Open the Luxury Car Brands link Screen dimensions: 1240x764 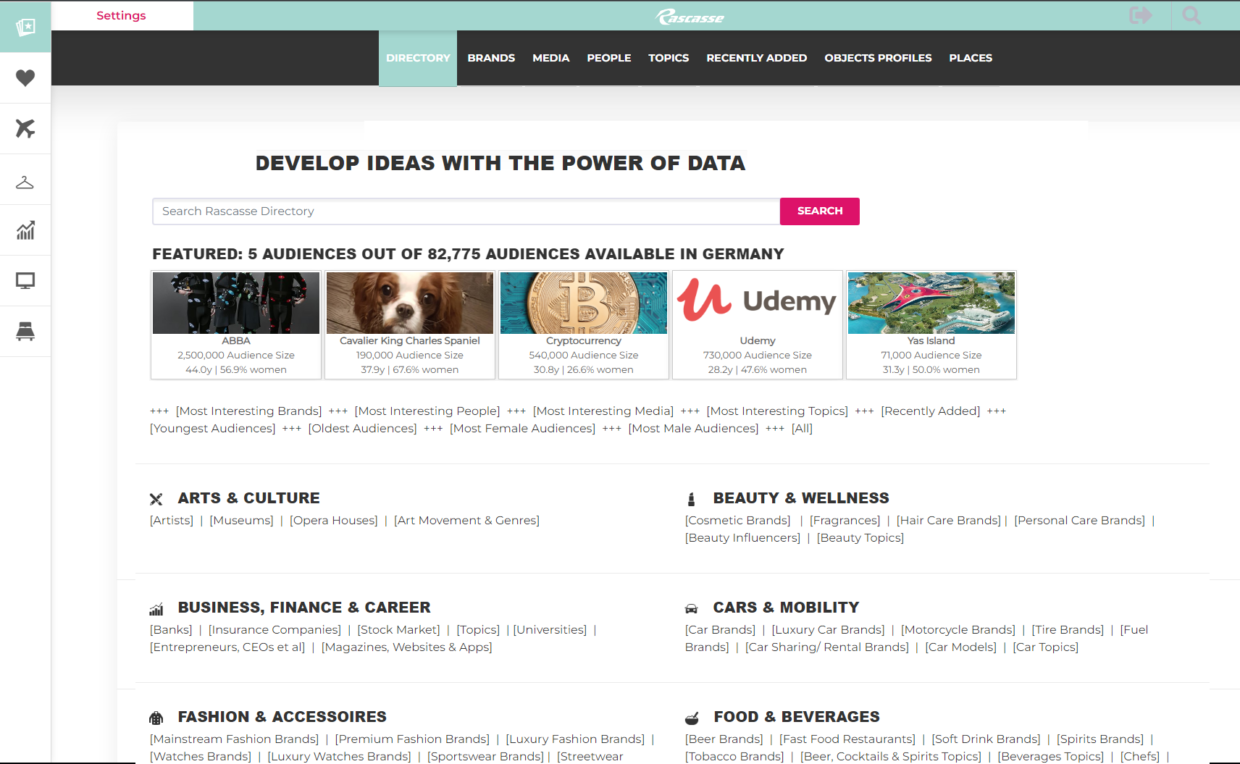828,630
